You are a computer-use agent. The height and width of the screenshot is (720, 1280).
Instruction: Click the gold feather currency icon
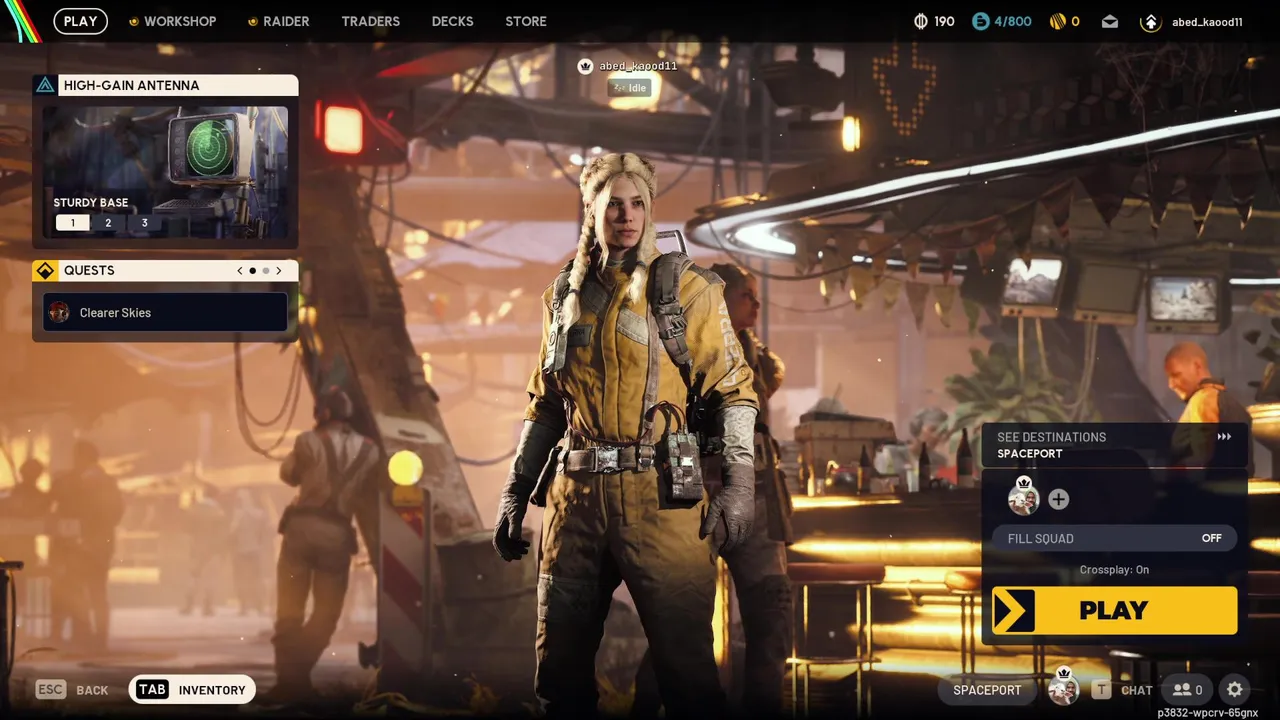click(1057, 21)
